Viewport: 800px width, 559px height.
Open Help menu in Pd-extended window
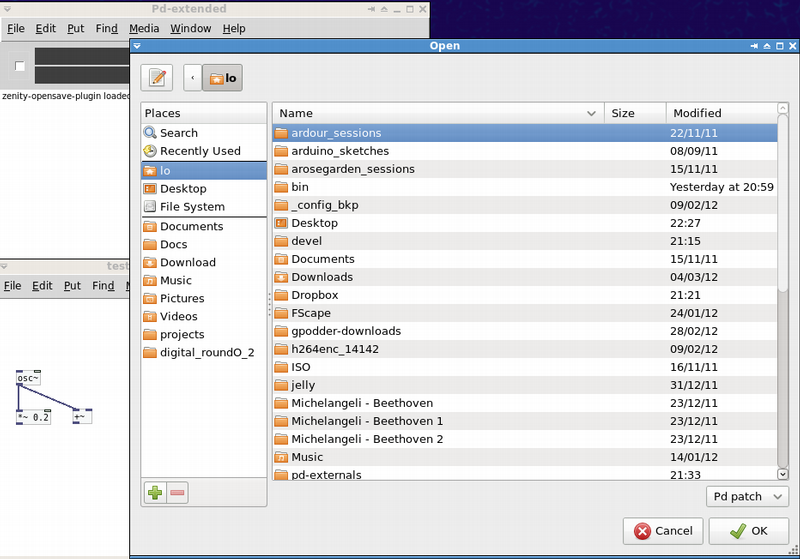click(x=234, y=29)
